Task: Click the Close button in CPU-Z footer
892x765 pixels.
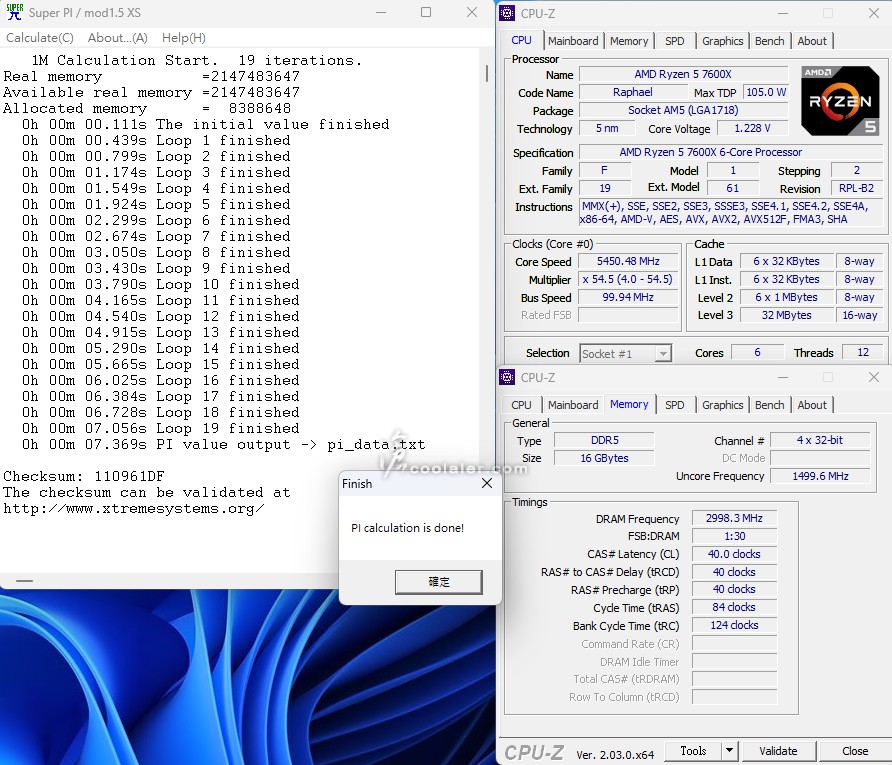Action: tap(855, 751)
